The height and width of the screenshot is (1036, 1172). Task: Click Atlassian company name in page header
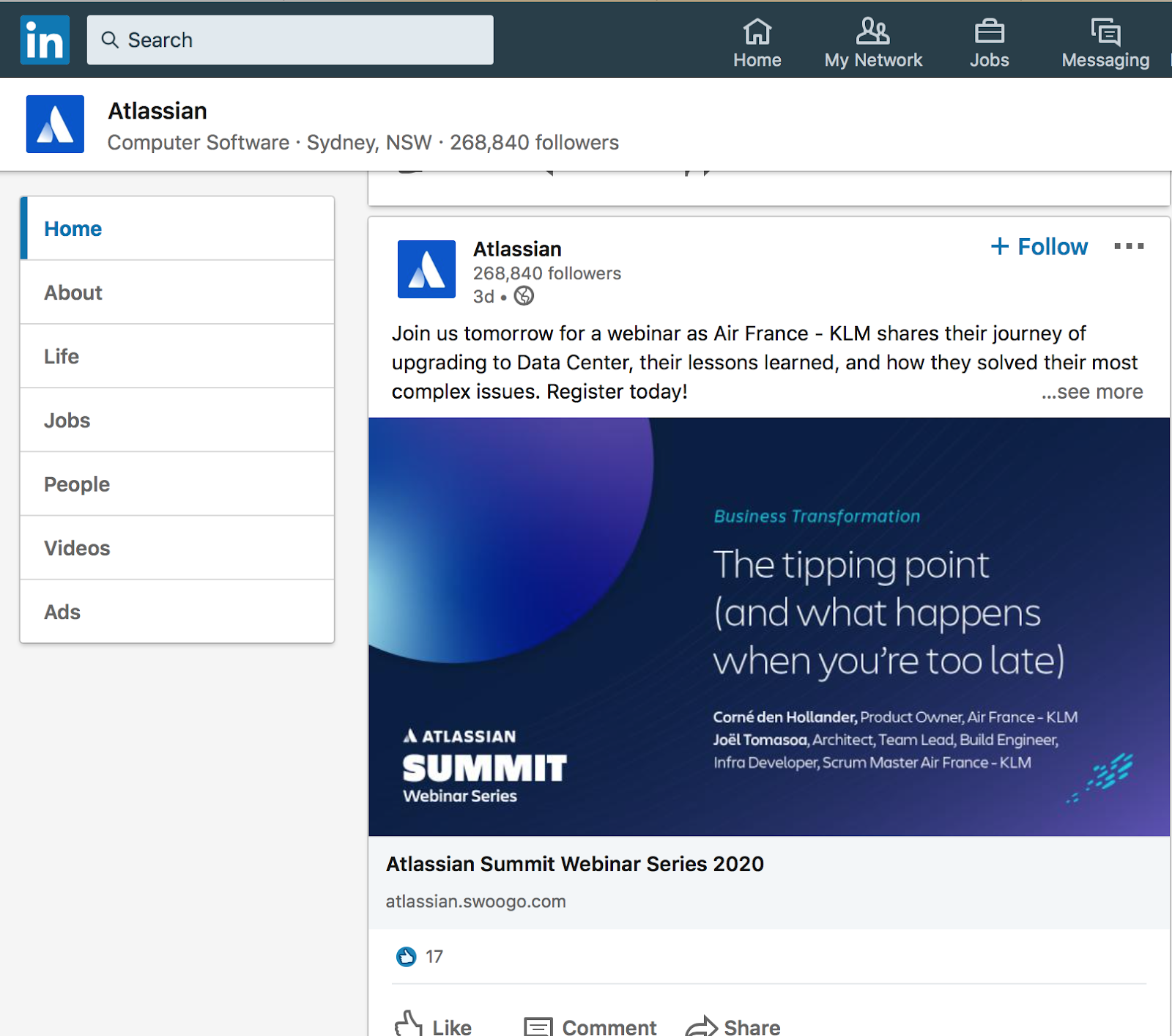157,111
